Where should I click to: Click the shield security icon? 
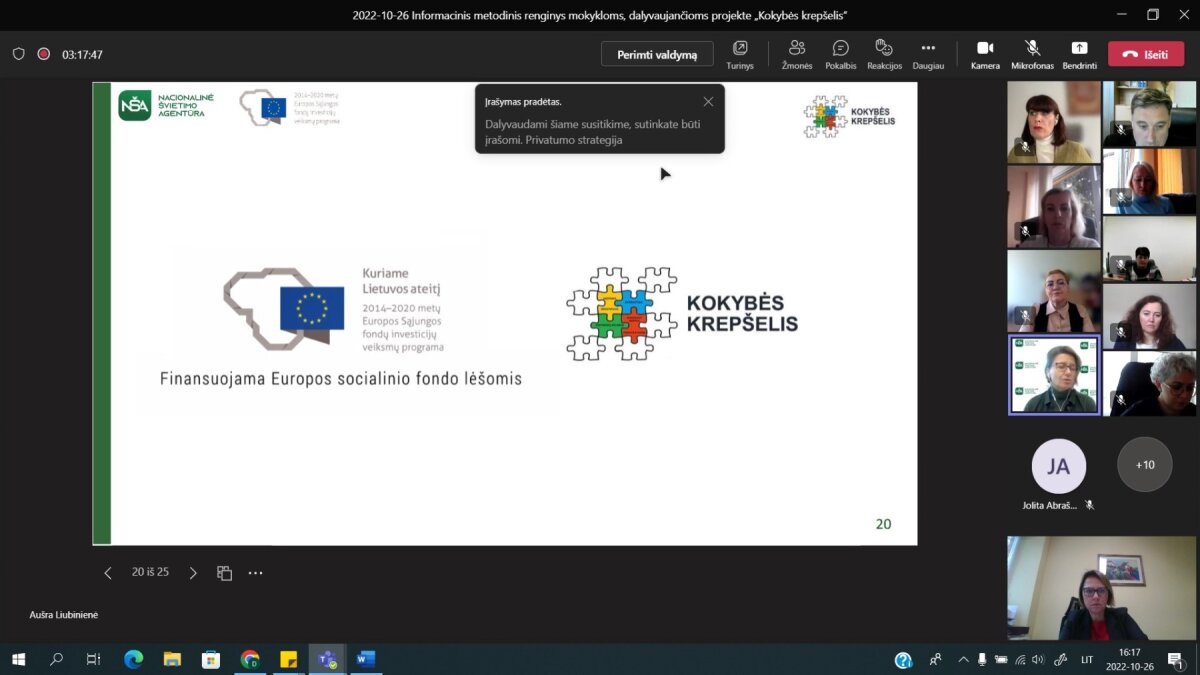click(19, 54)
